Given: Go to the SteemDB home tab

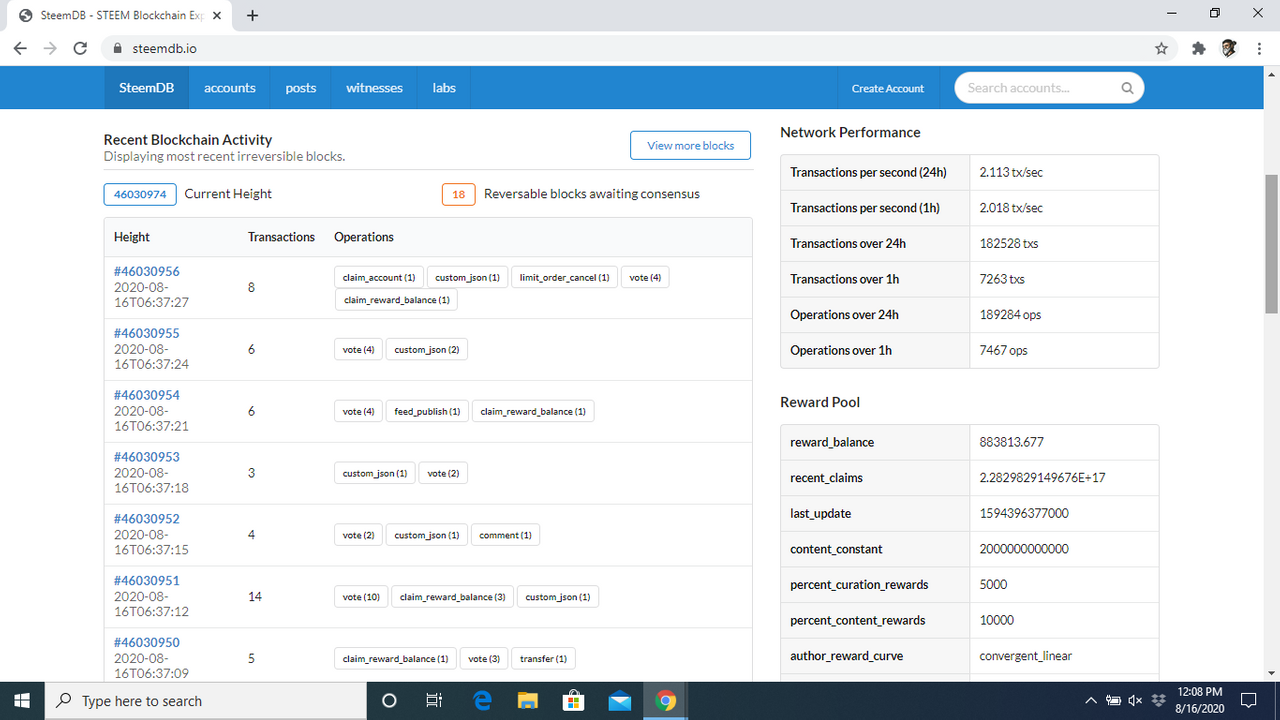Looking at the screenshot, I should point(147,88).
